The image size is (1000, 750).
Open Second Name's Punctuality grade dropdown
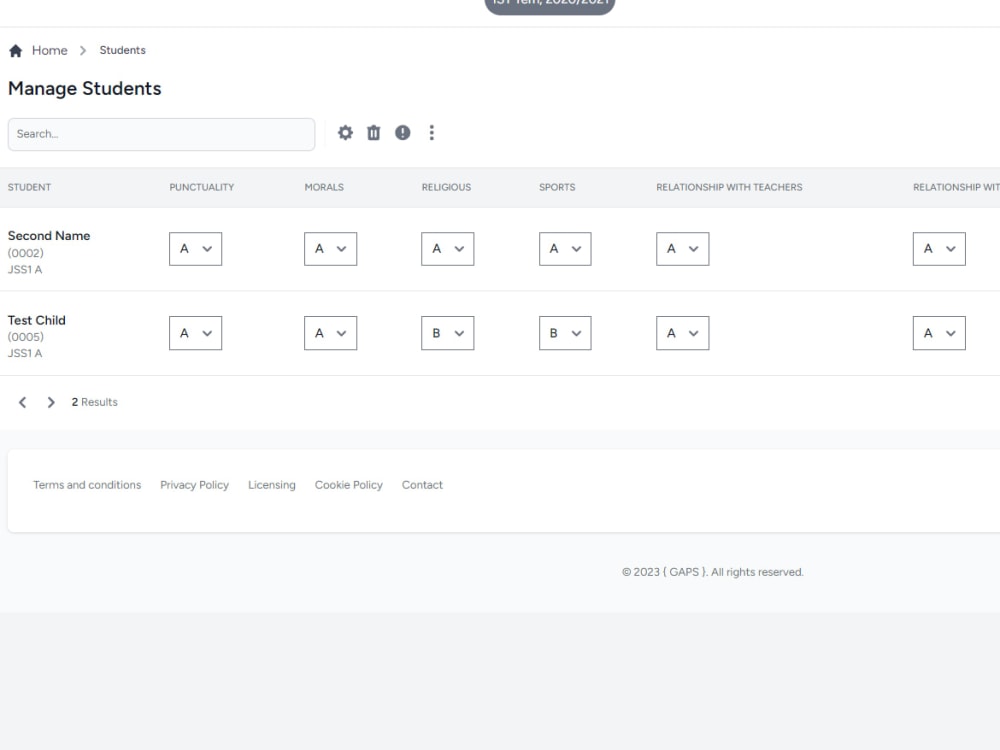(x=195, y=248)
